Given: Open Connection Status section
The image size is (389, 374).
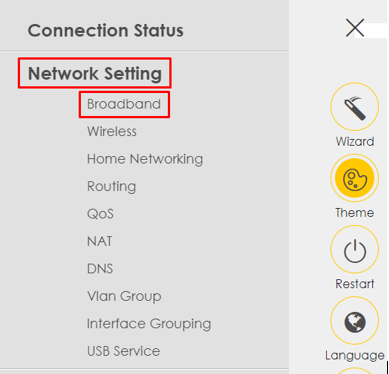Looking at the screenshot, I should tap(105, 31).
